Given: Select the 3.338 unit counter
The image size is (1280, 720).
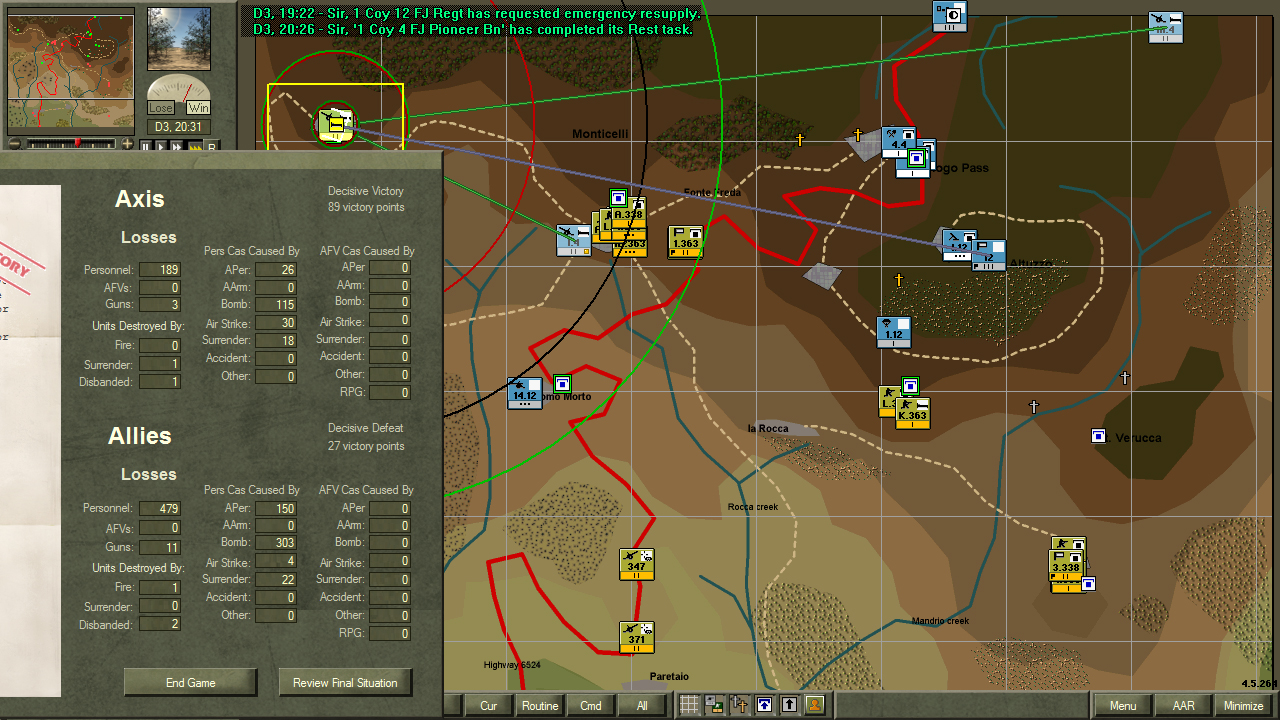Looking at the screenshot, I should click(x=1067, y=566).
